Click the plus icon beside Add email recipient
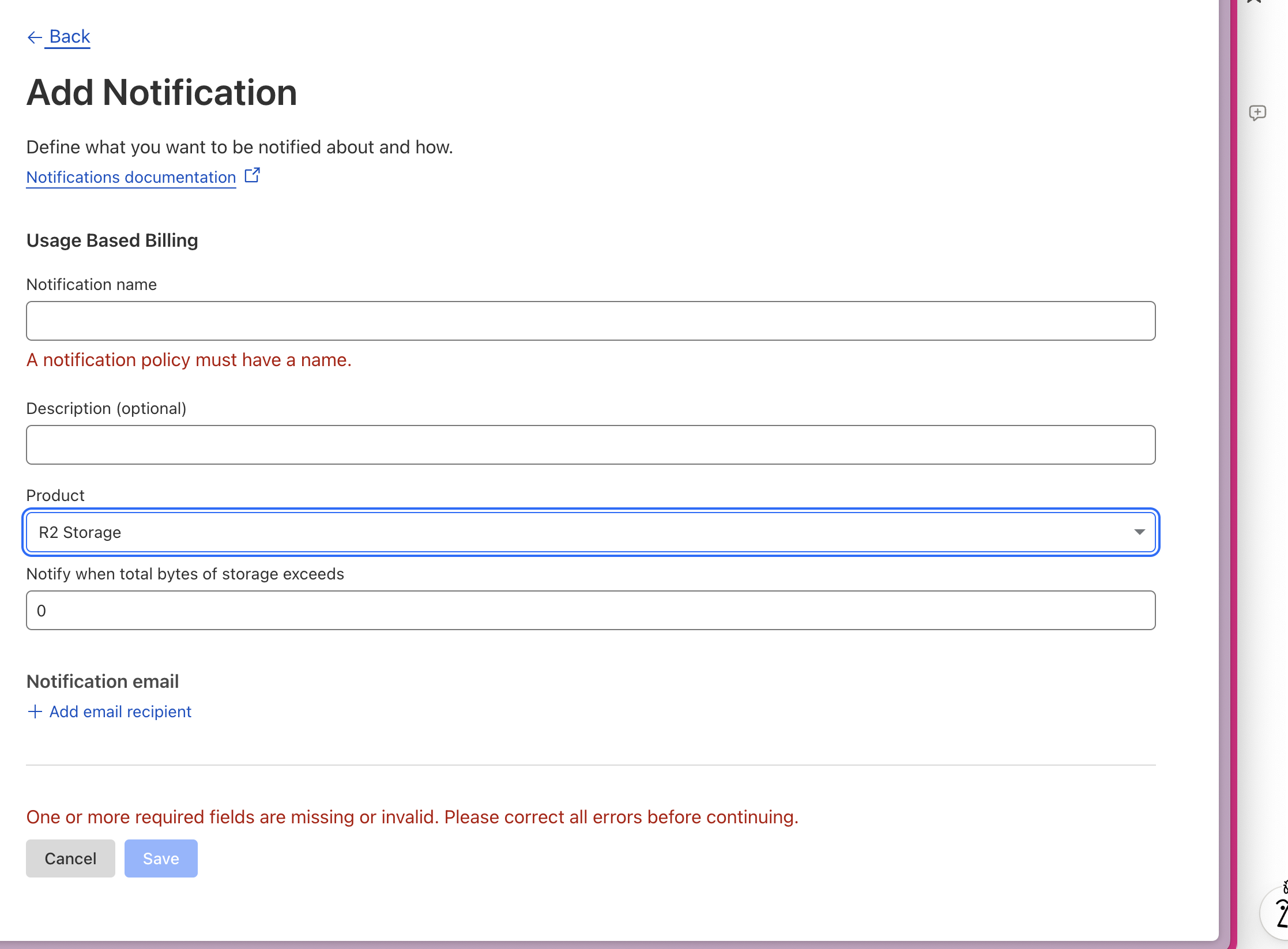 click(x=35, y=711)
